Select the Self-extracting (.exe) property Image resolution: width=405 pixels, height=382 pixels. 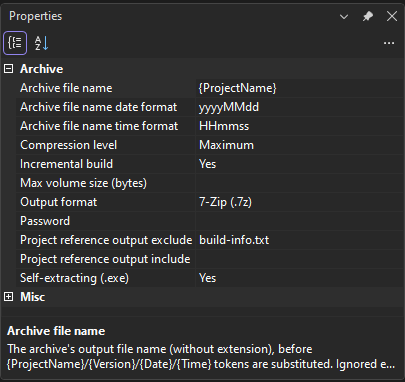tap(106, 278)
